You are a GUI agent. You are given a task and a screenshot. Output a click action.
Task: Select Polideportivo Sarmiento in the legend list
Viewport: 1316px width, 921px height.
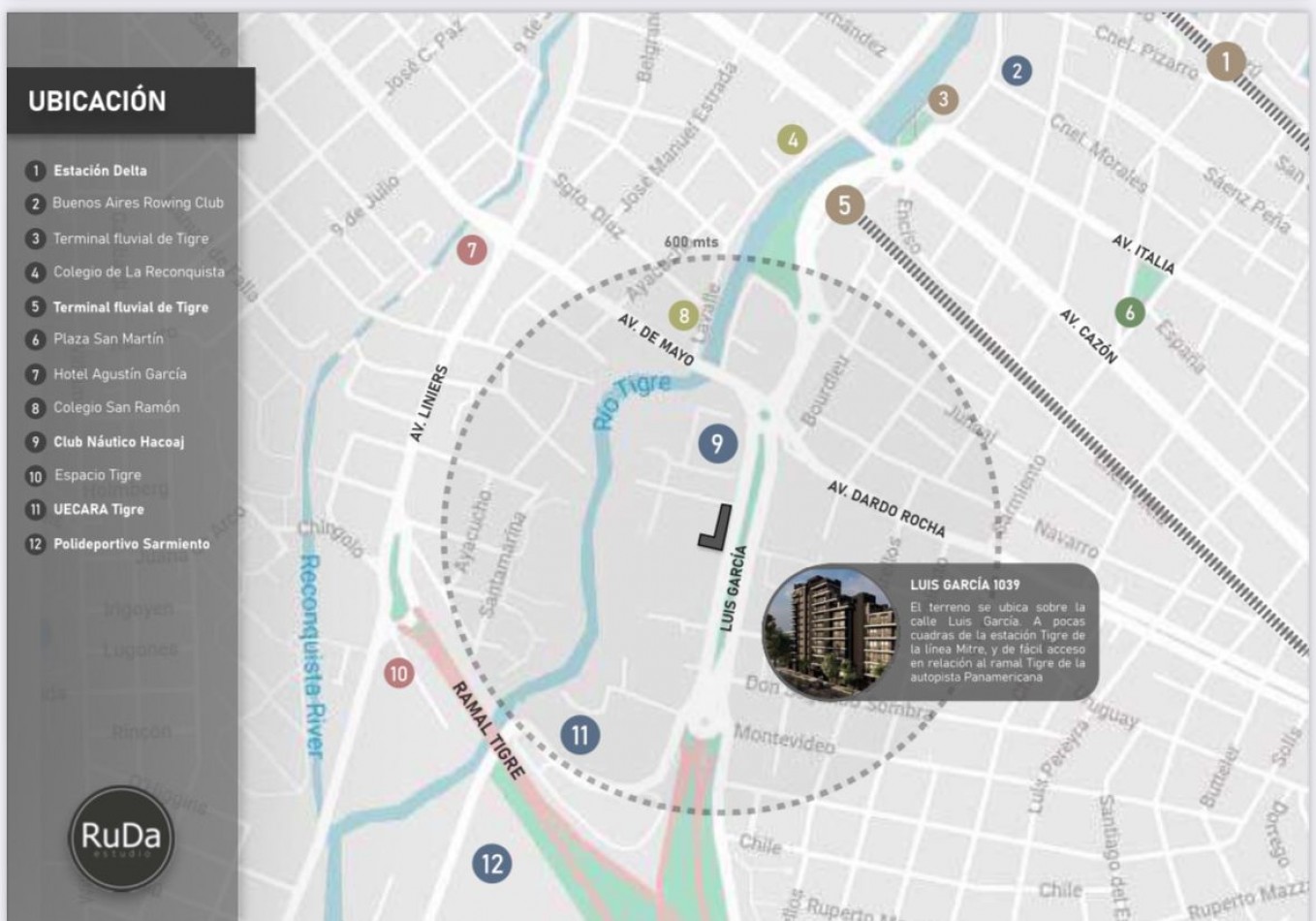pos(131,544)
